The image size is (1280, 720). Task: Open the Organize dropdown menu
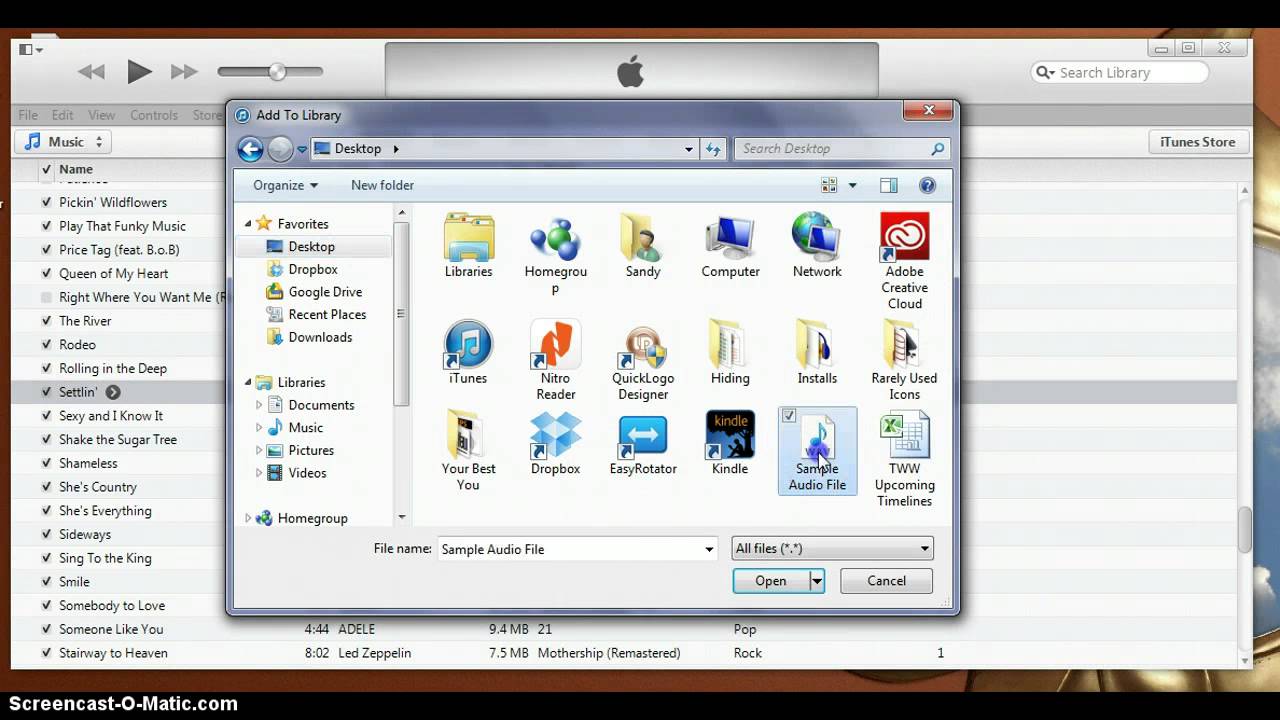pyautogui.click(x=285, y=185)
